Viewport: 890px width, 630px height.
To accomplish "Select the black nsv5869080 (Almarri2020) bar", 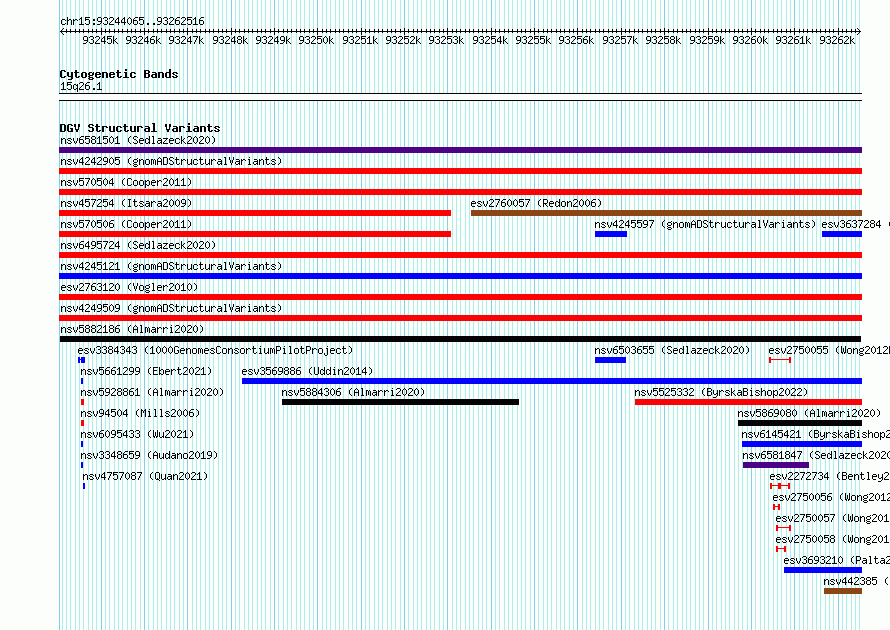I will pos(800,423).
